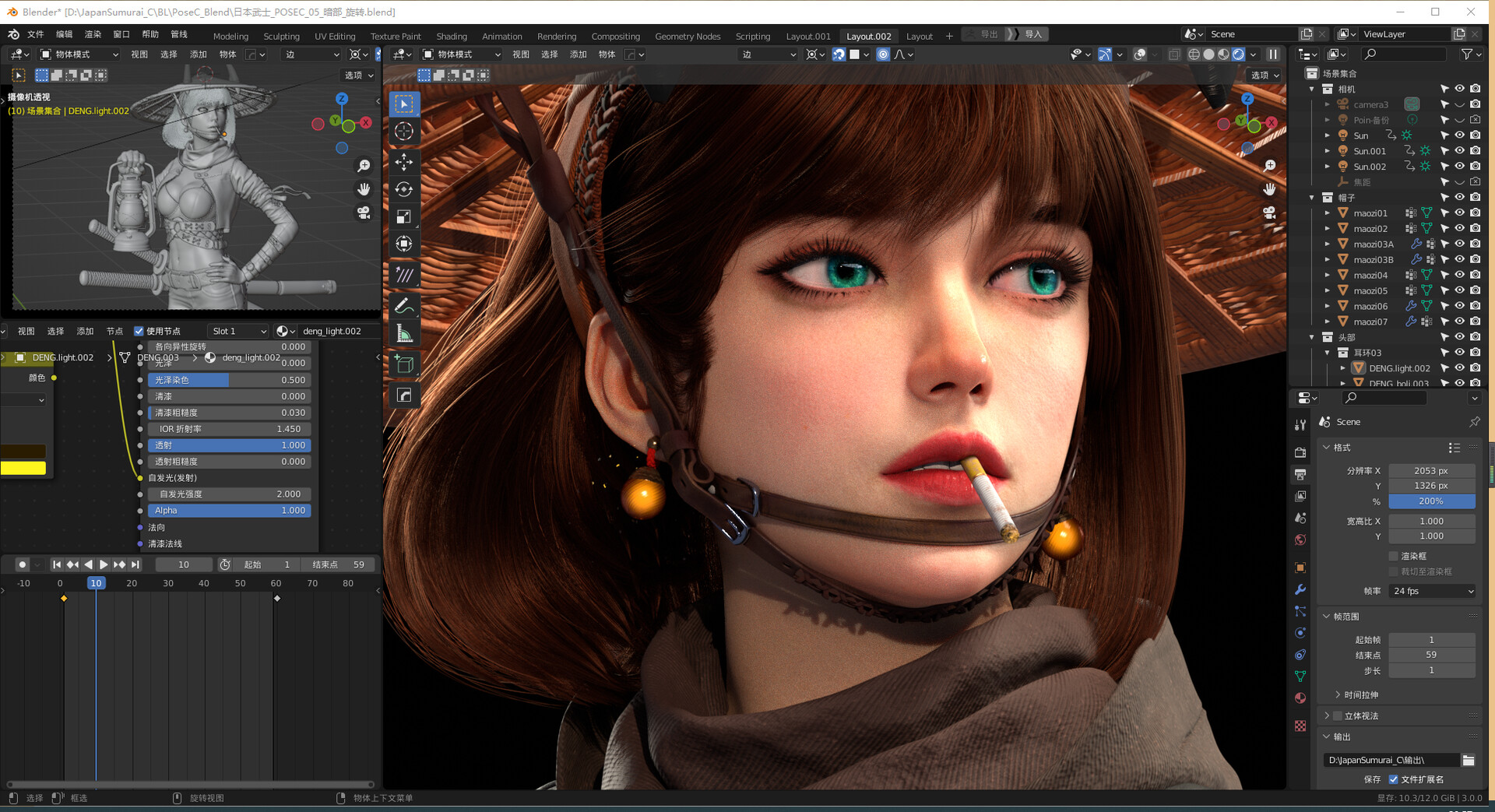Switch to wireframe viewport shading

pyautogui.click(x=1194, y=54)
